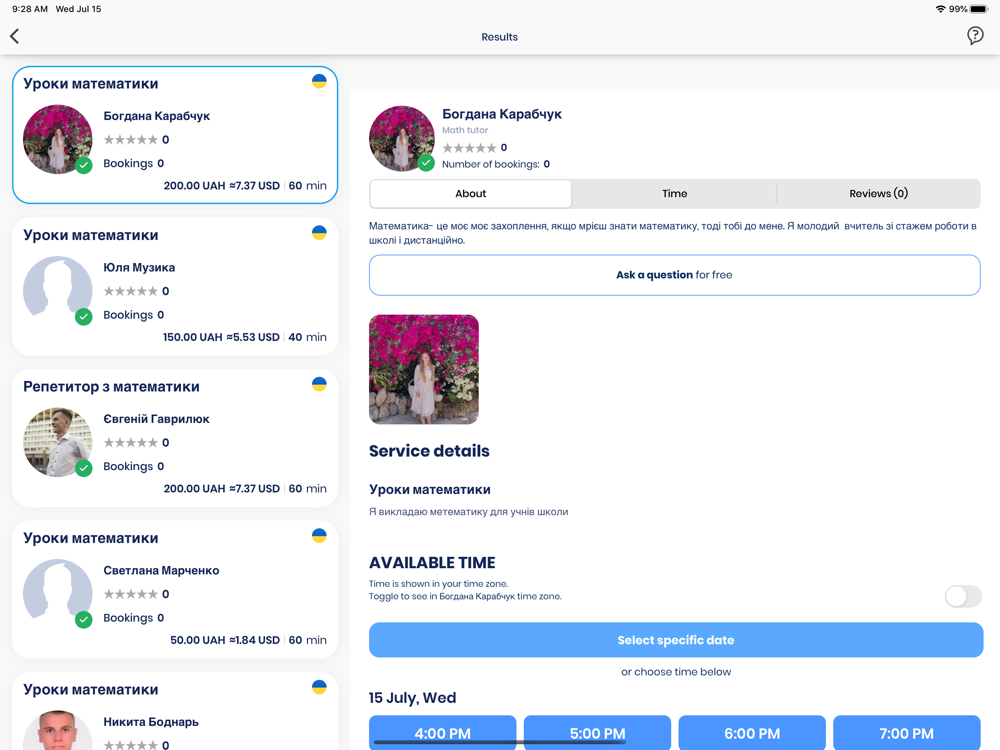Tap 15 July, Wed date label

click(x=413, y=698)
